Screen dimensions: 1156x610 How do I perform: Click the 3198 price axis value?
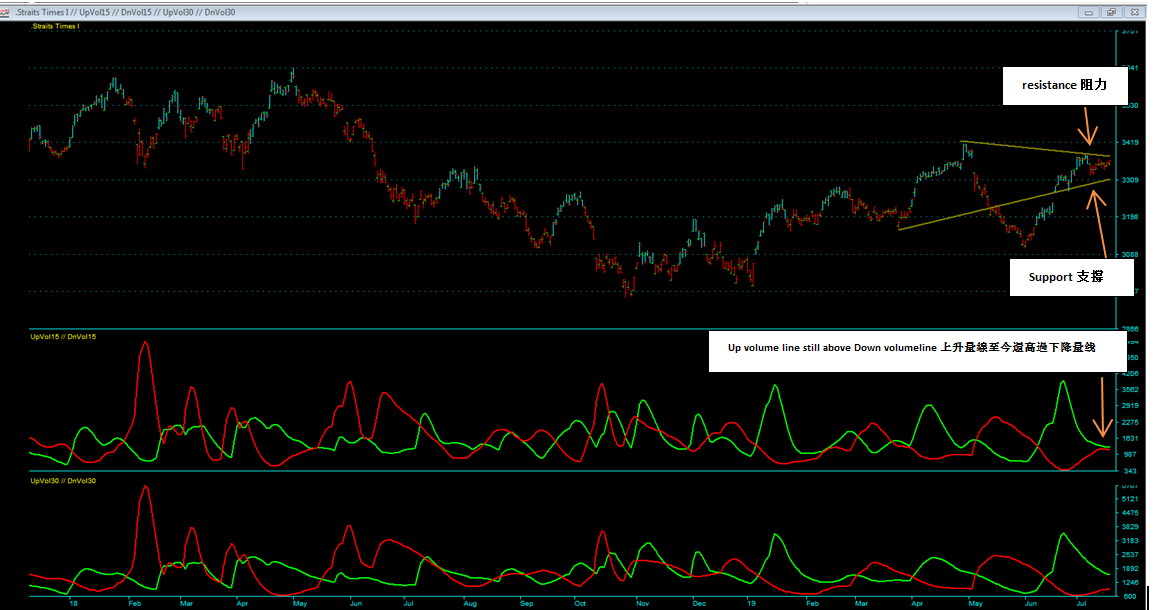(x=1130, y=217)
